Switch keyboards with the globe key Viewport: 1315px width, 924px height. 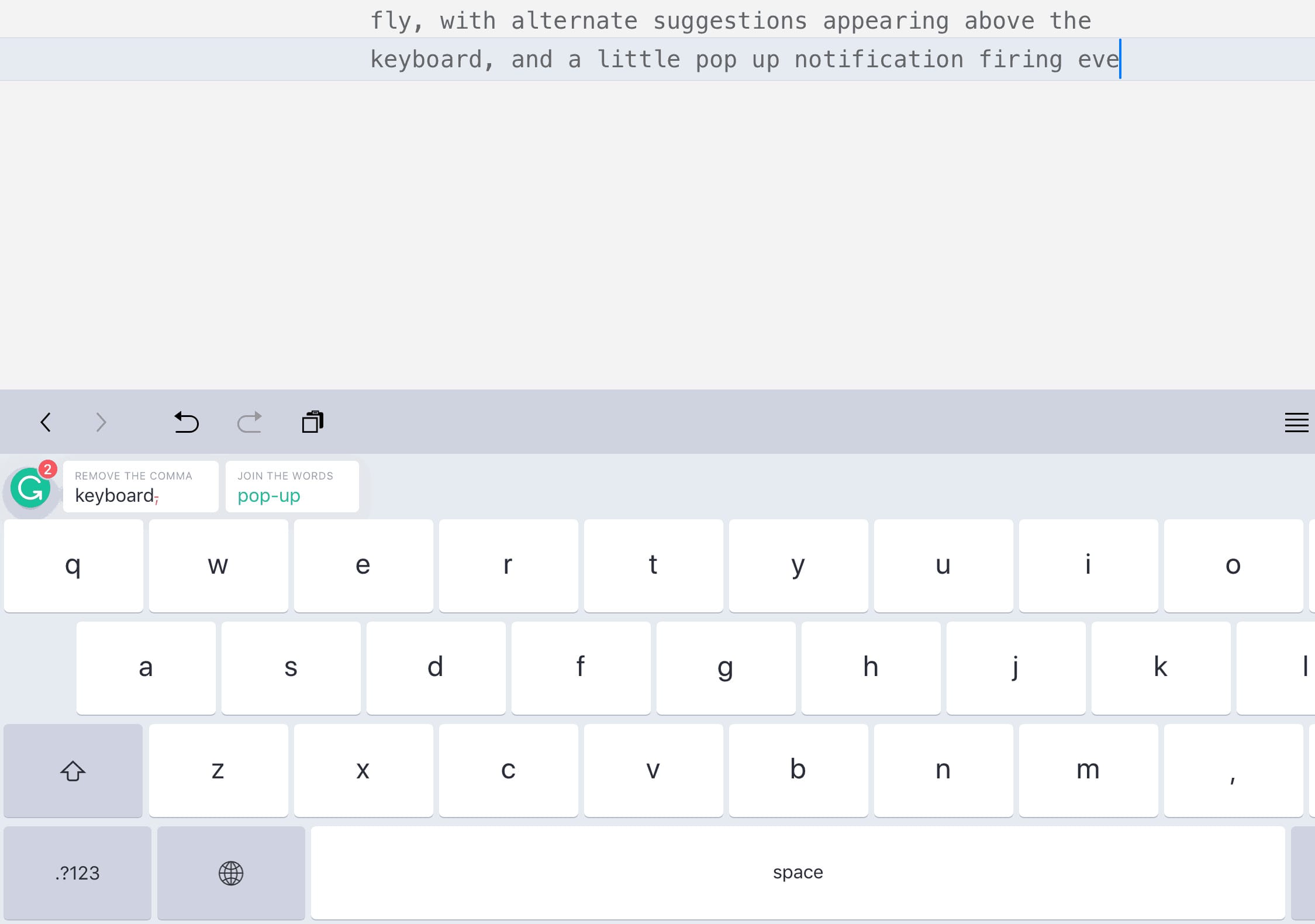[x=230, y=873]
